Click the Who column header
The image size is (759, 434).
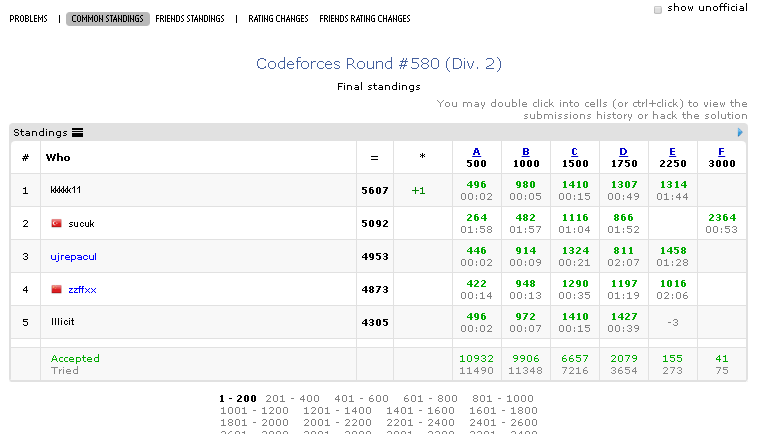pyautogui.click(x=58, y=158)
